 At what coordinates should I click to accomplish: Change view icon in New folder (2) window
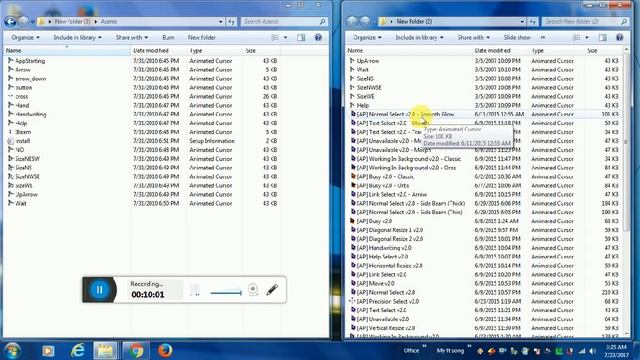(x=577, y=38)
